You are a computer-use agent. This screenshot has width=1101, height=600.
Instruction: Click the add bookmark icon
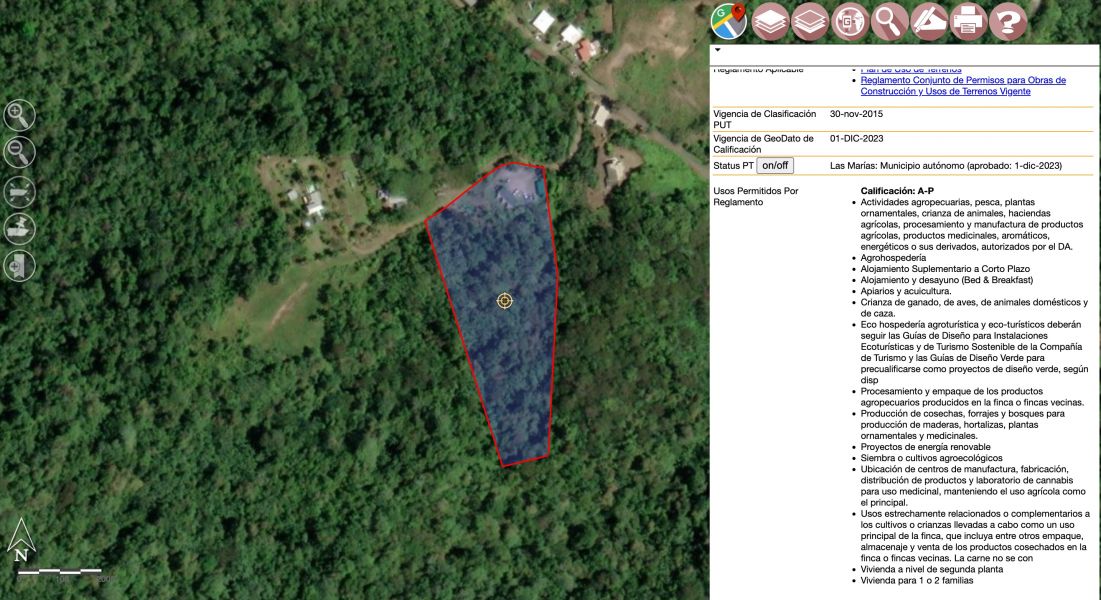coord(19,265)
